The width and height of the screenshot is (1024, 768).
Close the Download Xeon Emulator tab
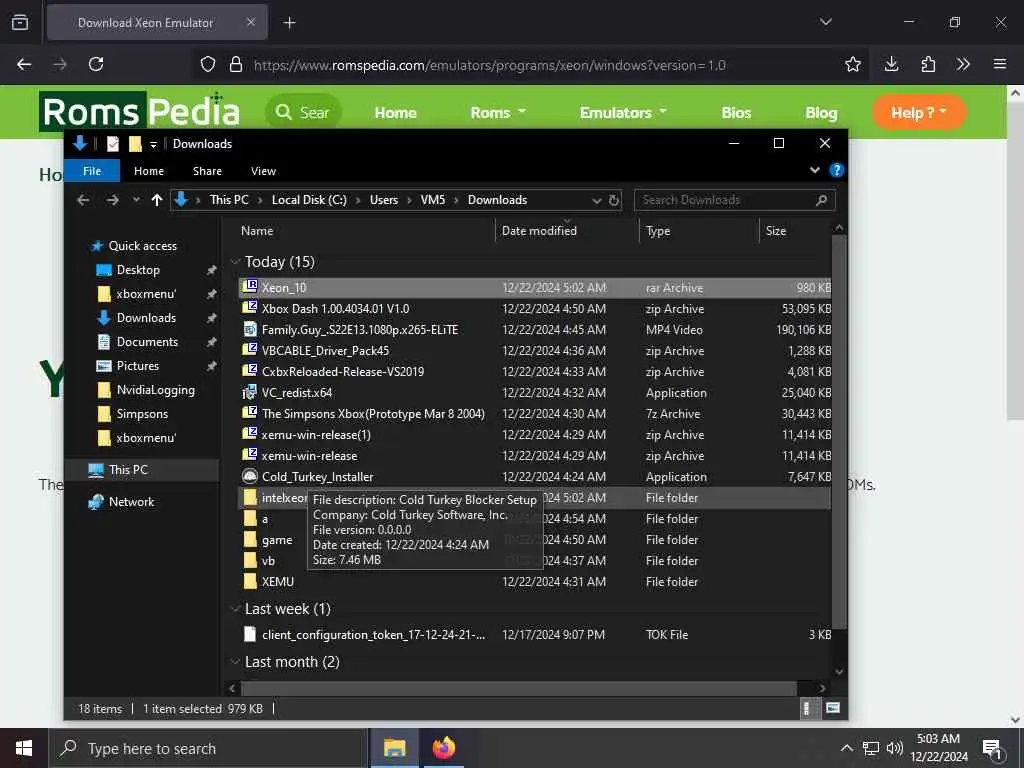251,22
